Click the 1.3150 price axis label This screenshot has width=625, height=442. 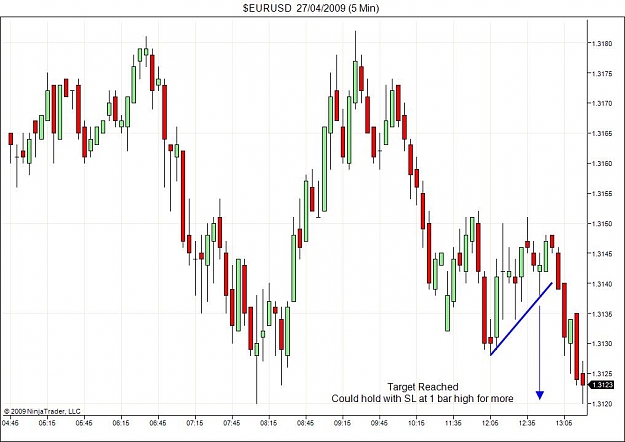[x=601, y=224]
